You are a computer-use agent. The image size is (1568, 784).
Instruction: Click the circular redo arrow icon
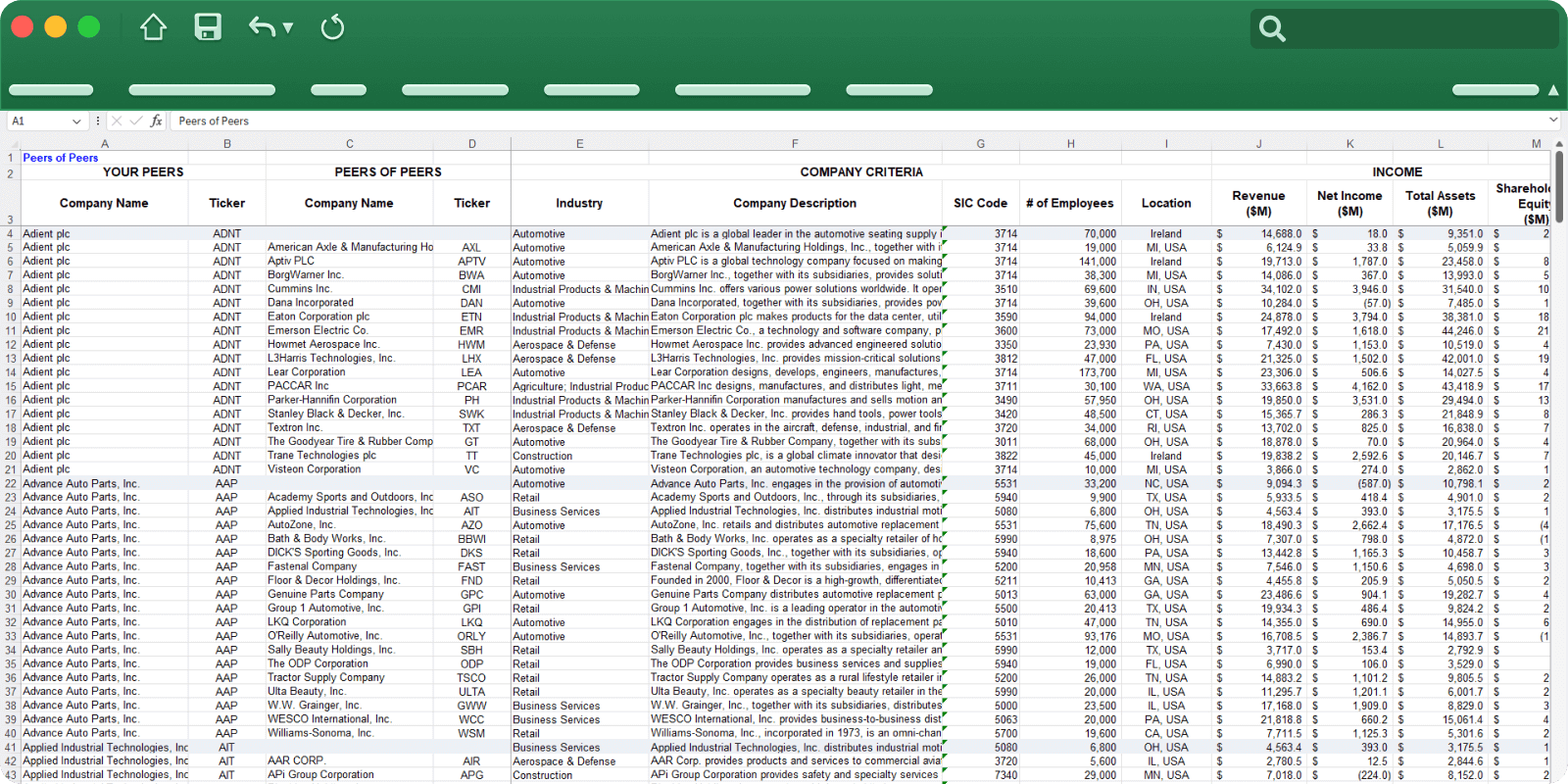[332, 27]
